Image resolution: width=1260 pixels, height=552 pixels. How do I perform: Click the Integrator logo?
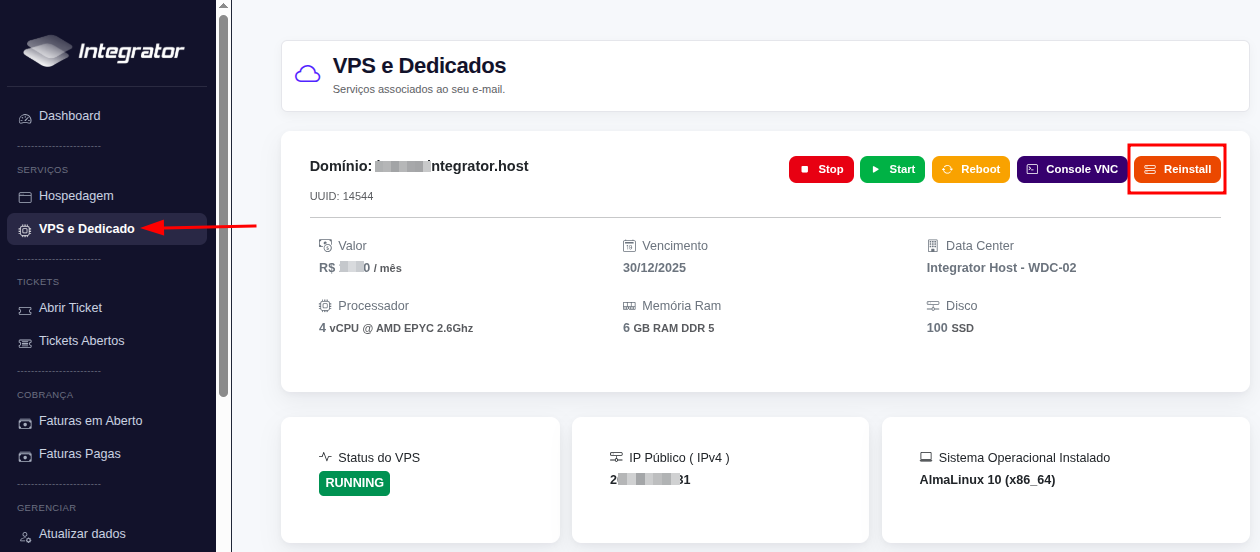point(104,49)
